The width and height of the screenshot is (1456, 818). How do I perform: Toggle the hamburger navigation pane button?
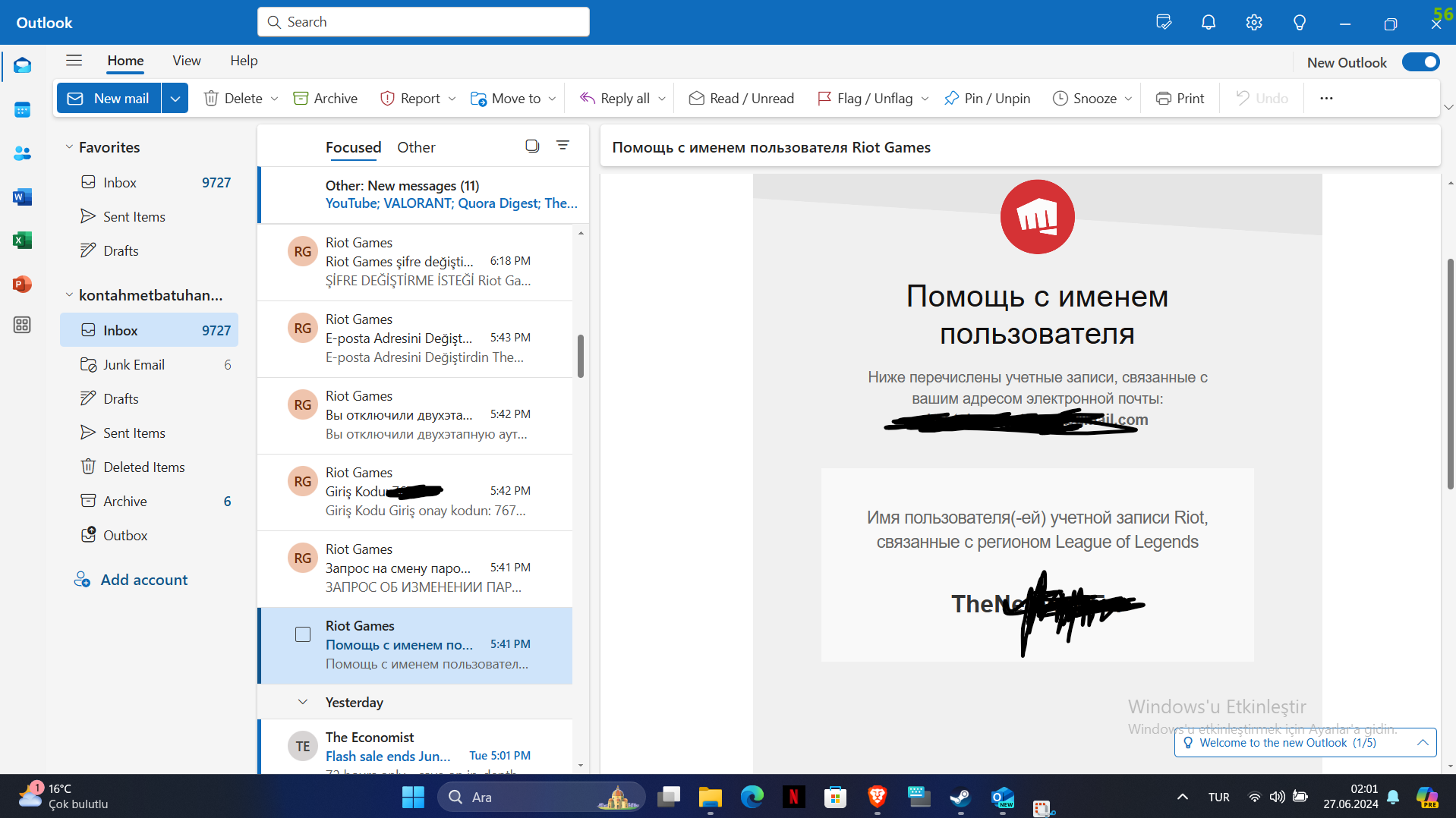coord(74,61)
